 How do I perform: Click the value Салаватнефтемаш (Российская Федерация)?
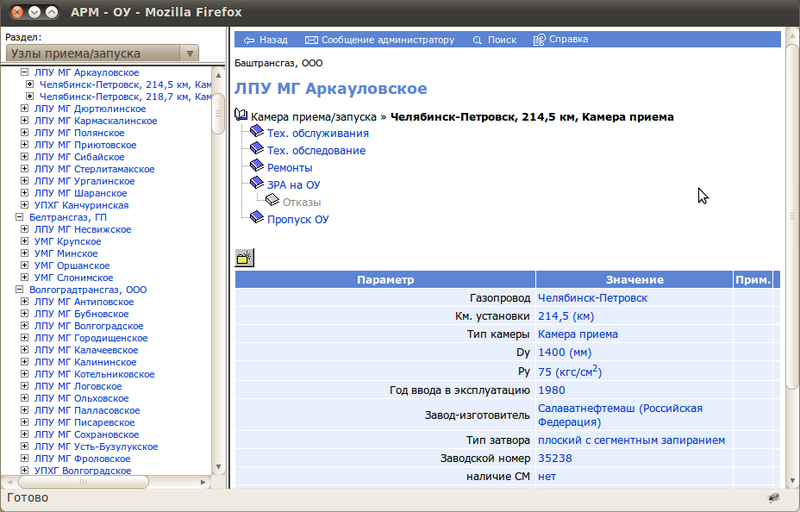[x=620, y=415]
